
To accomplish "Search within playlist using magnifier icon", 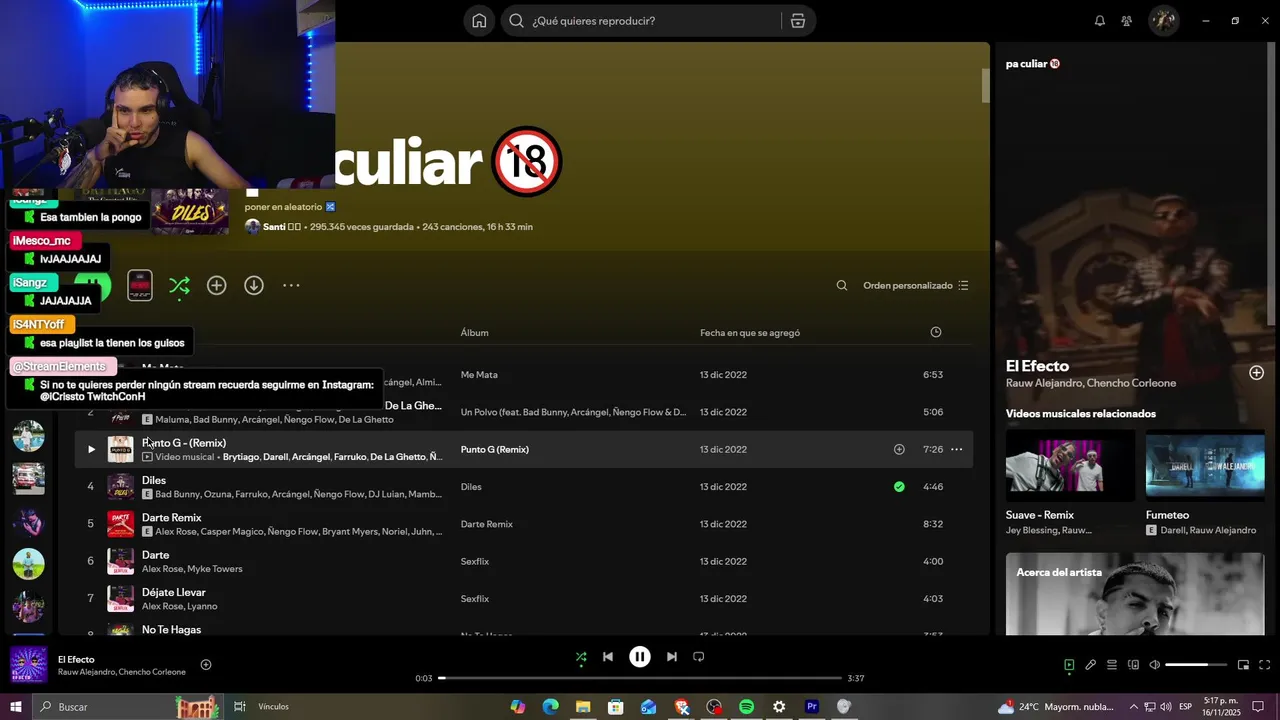I will click(842, 286).
